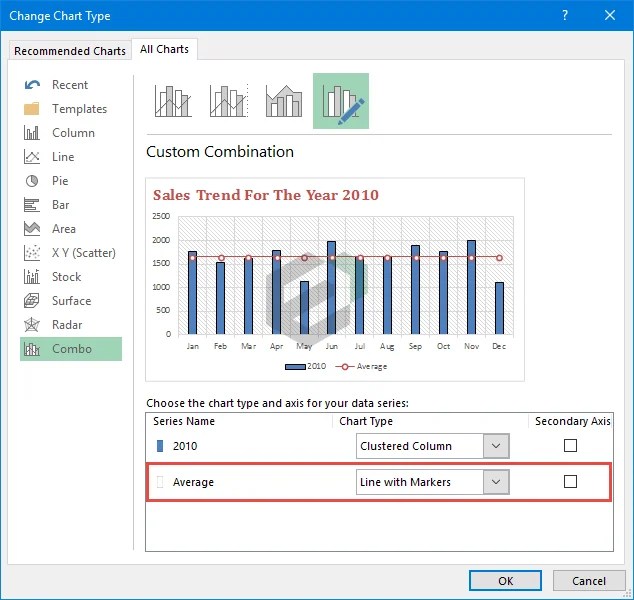Choose the Combo category label
This screenshot has width=634, height=600.
[x=72, y=349]
